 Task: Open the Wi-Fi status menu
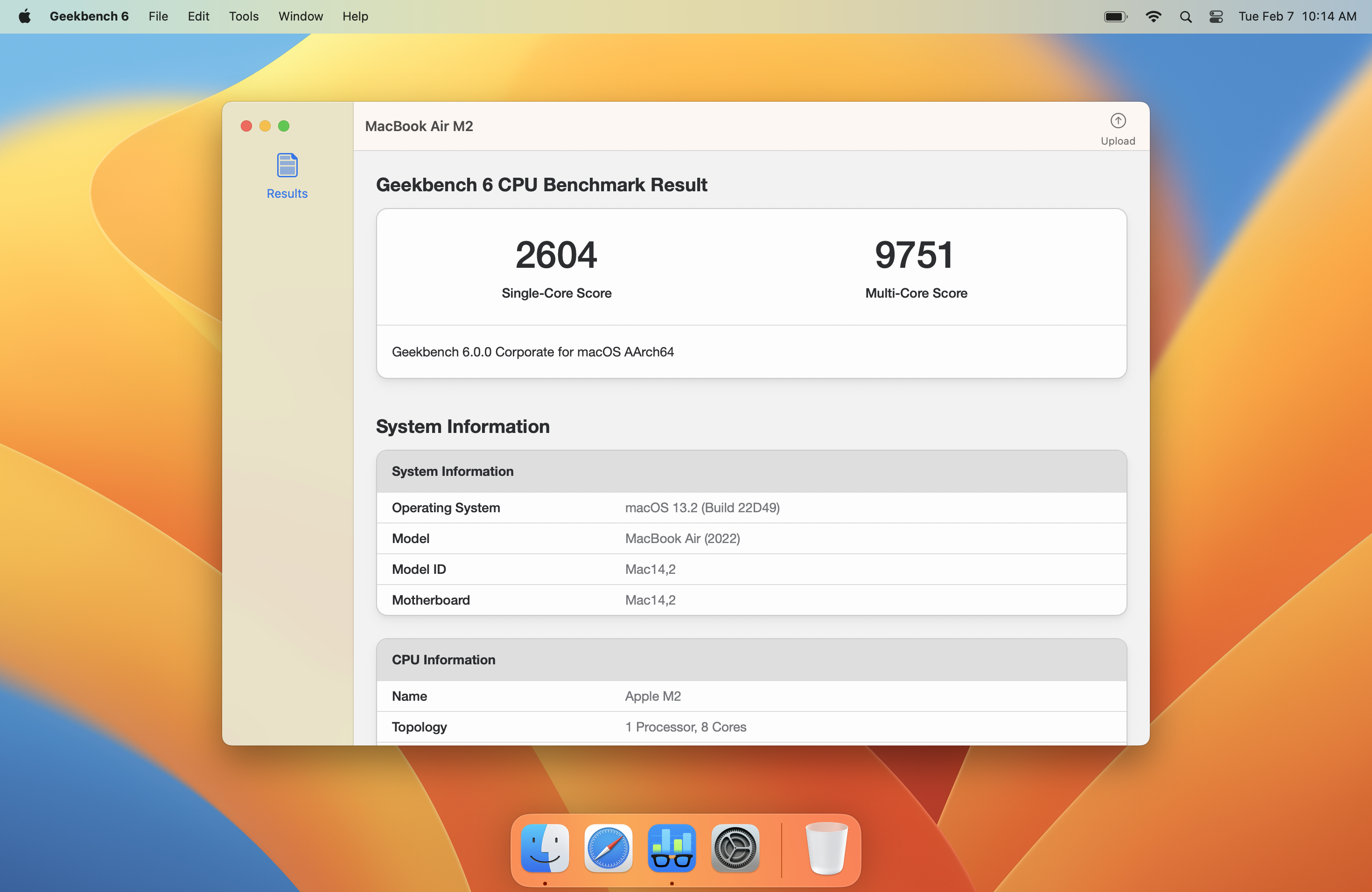[1153, 16]
